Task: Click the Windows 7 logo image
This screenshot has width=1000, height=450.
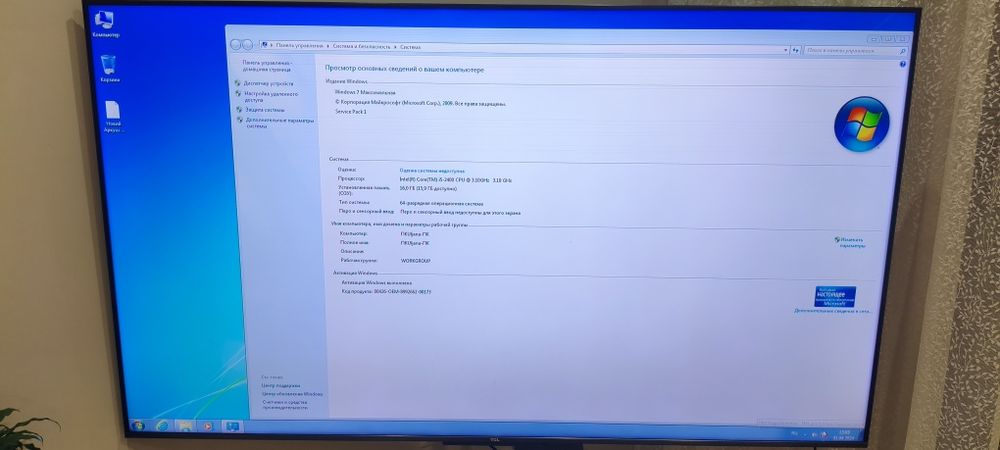Action: (x=862, y=124)
